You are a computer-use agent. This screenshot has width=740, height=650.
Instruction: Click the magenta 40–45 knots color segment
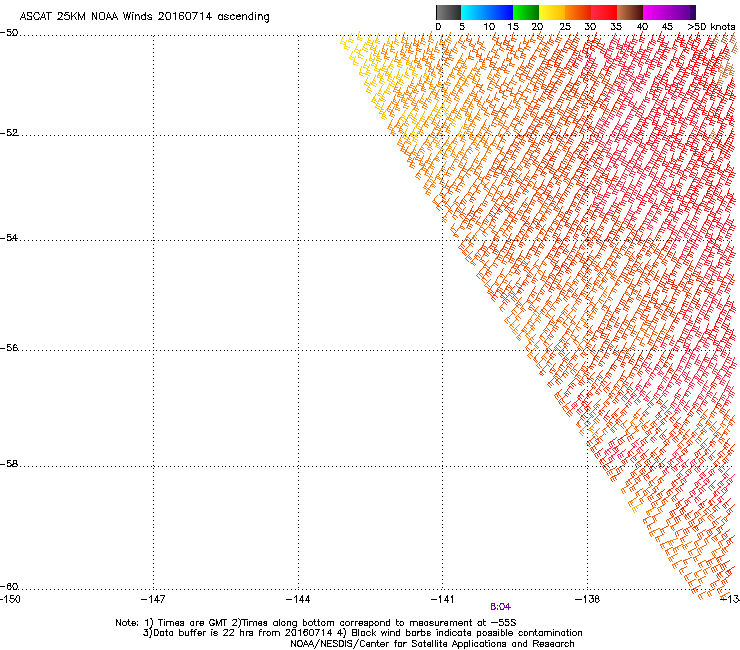pos(656,12)
